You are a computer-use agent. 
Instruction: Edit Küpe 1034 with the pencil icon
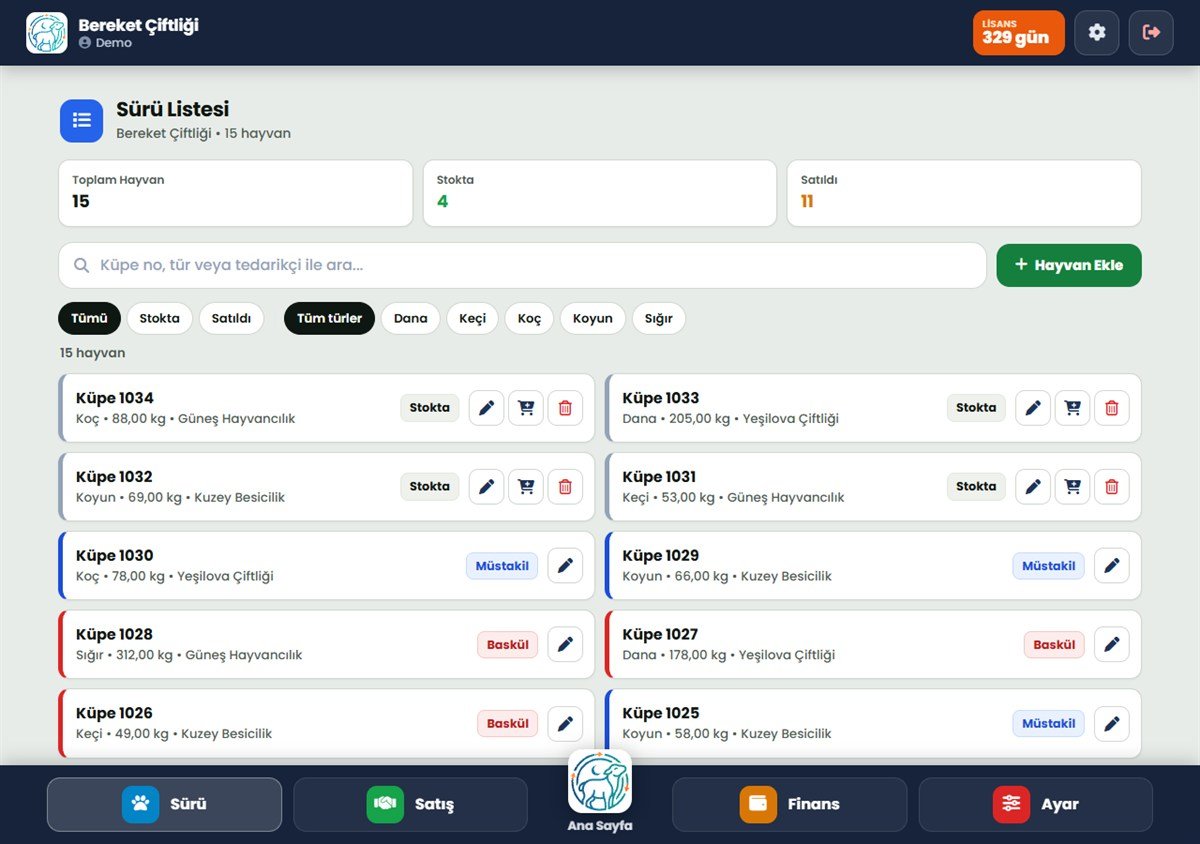[487, 408]
